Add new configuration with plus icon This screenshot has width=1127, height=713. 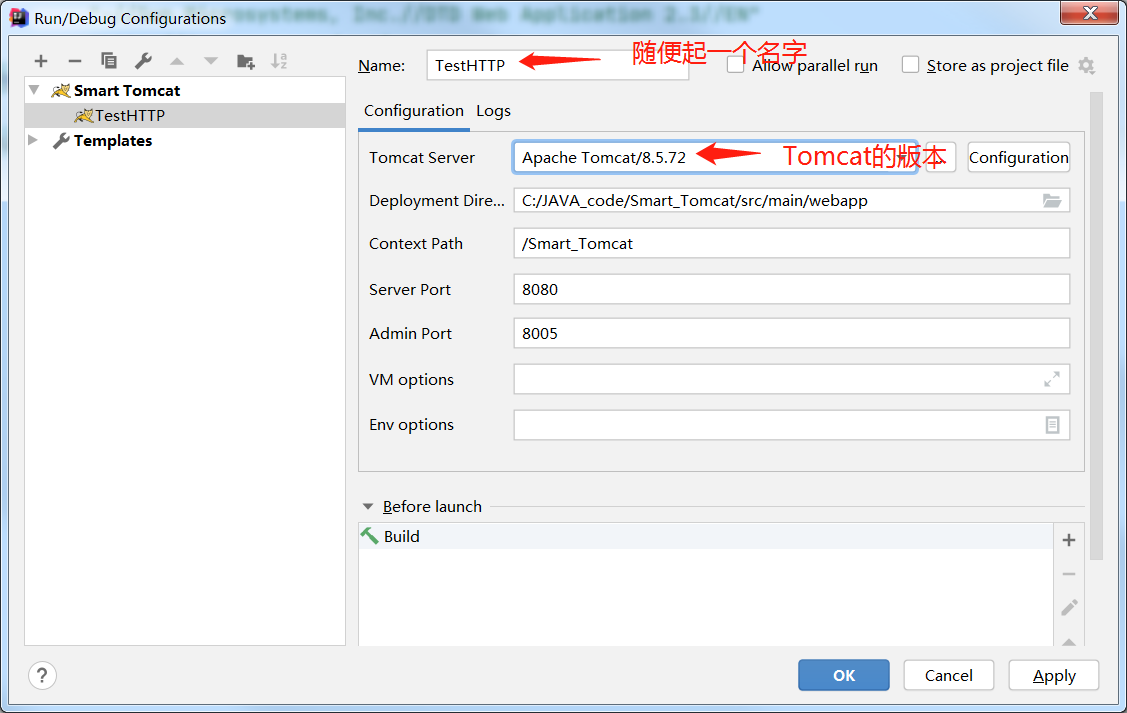coord(41,61)
